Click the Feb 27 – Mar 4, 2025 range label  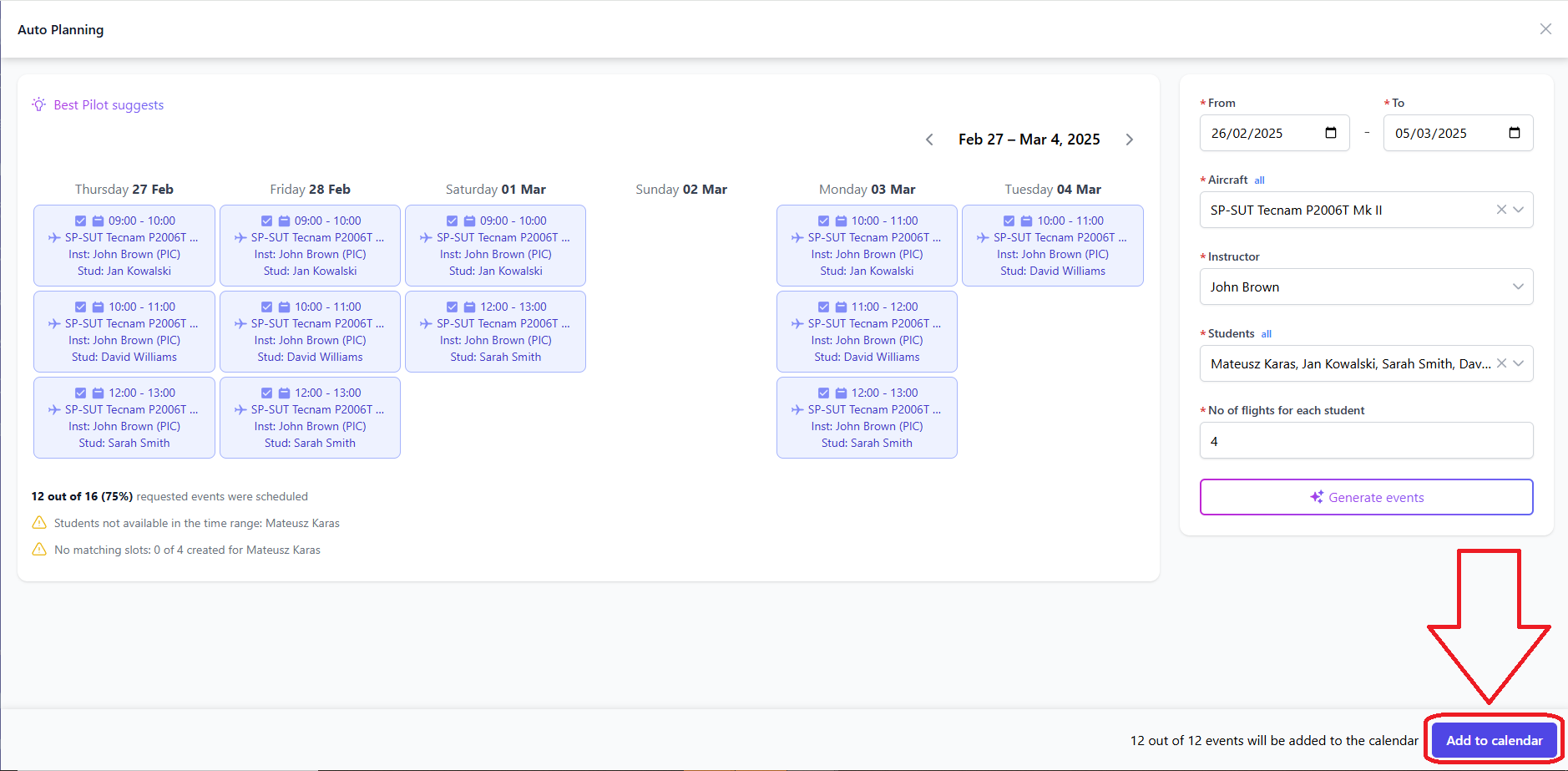coord(1029,139)
